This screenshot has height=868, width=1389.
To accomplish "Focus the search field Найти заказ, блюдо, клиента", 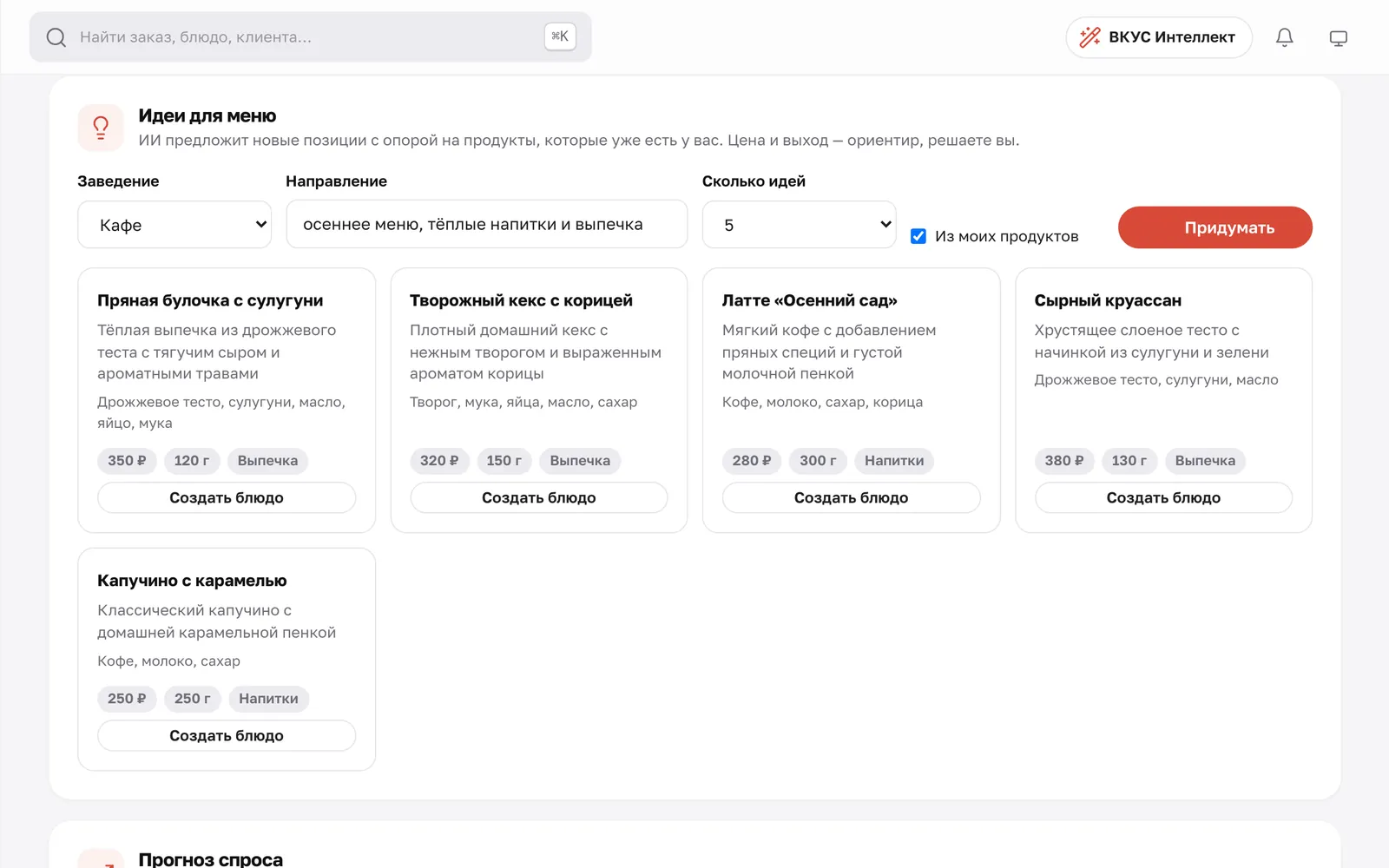I will [311, 37].
